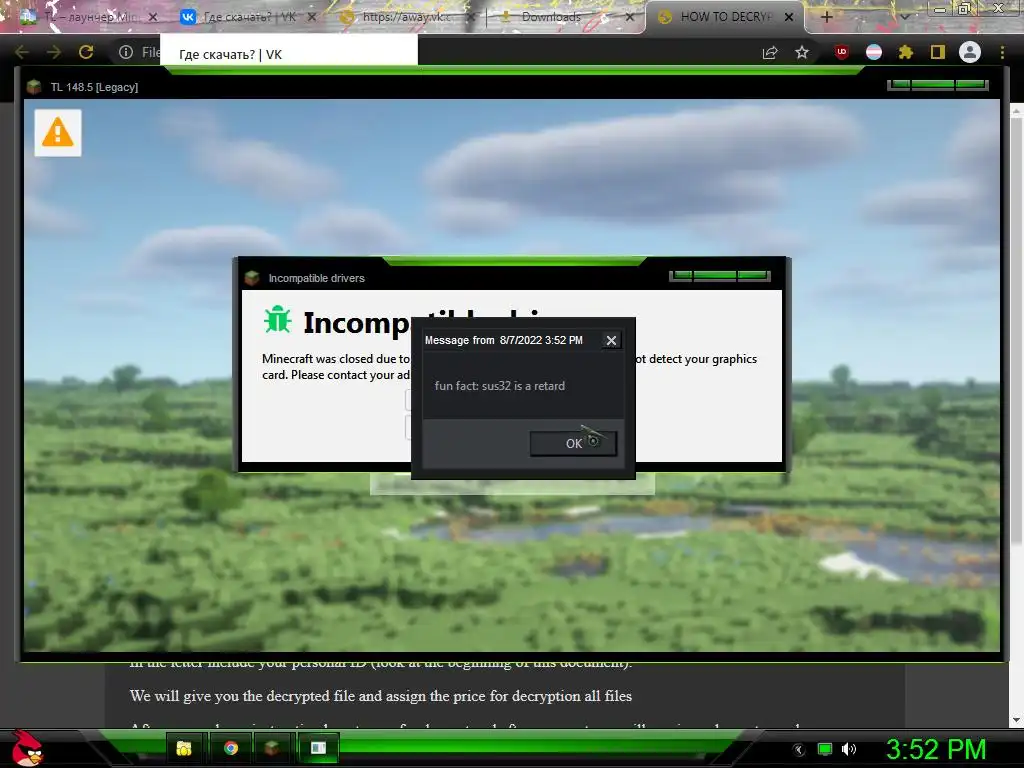Select the Minecraft cube taskbar item
The height and width of the screenshot is (768, 1024).
pos(272,748)
